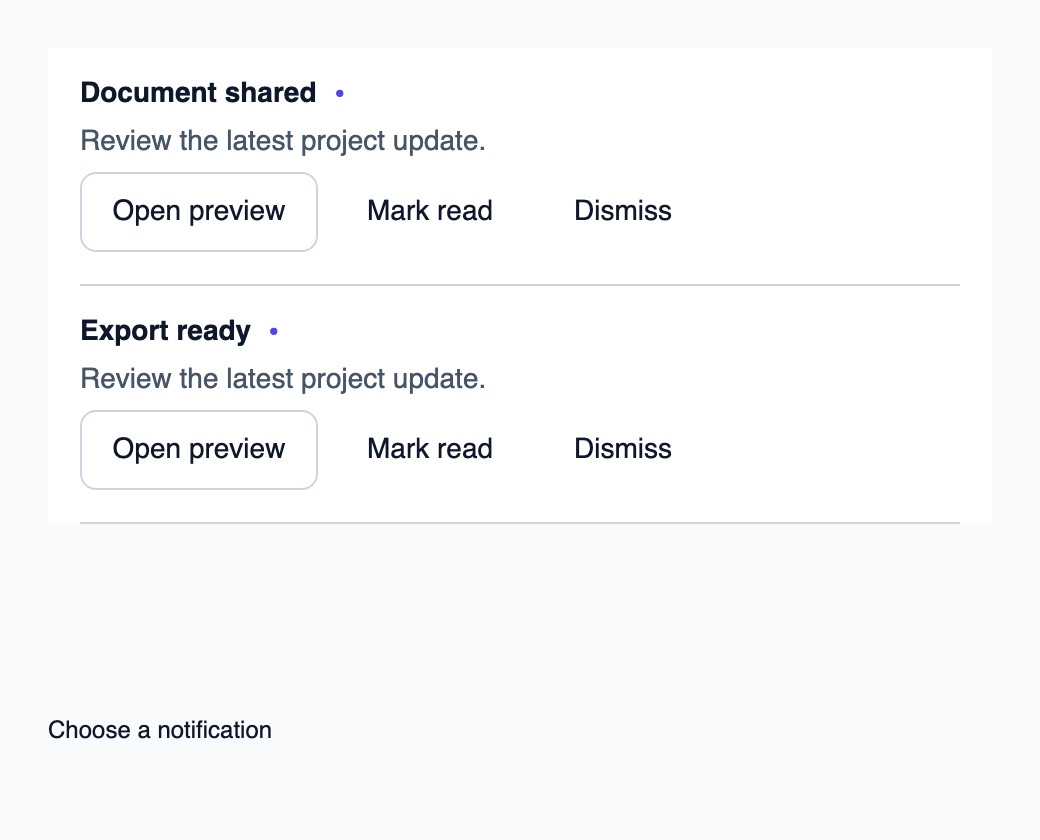This screenshot has width=1040, height=840.
Task: Open preview for Export ready notification
Action: coord(199,450)
